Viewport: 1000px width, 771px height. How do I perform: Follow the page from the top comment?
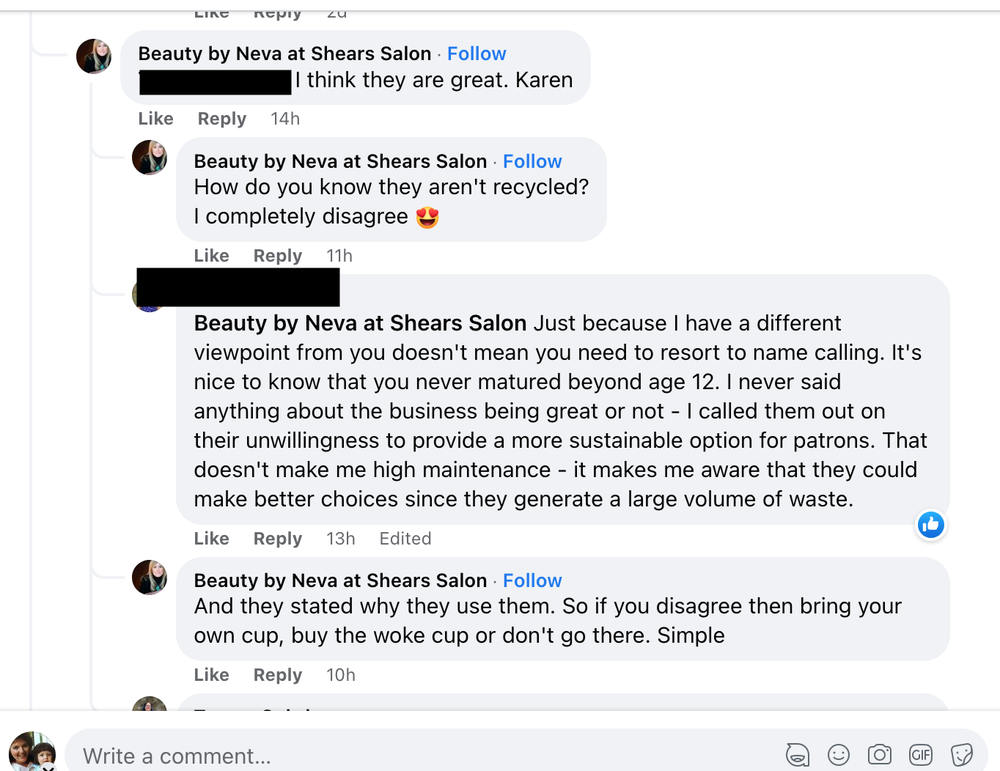point(476,54)
